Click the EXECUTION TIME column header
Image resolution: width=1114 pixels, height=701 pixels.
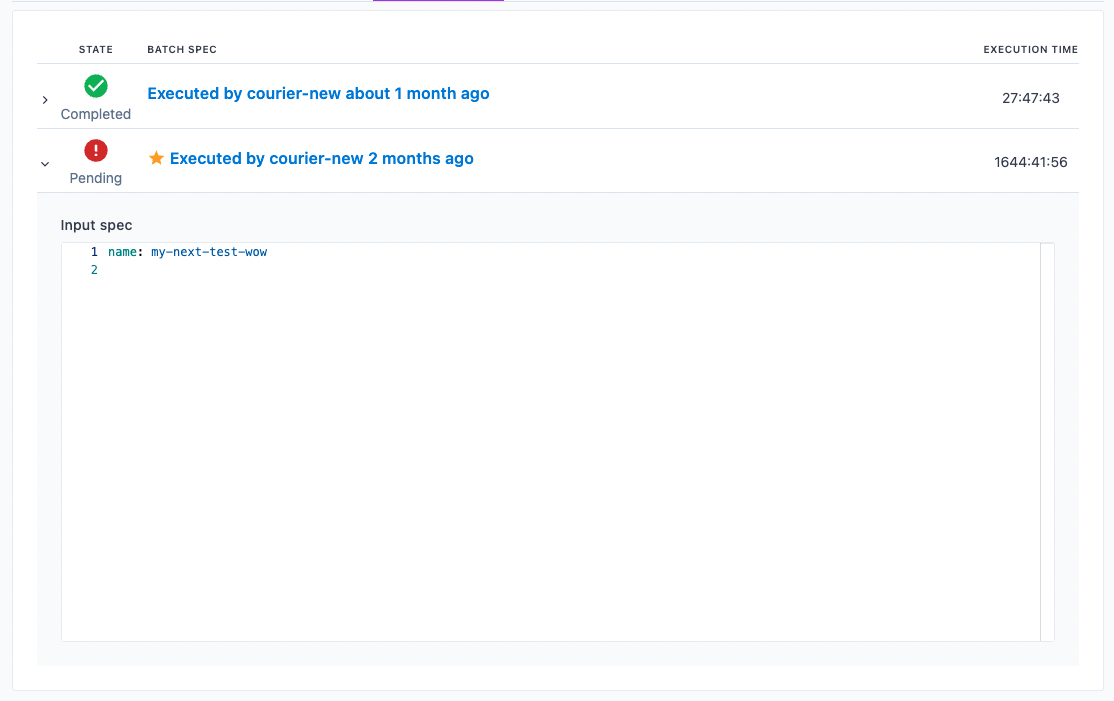pyautogui.click(x=1030, y=50)
